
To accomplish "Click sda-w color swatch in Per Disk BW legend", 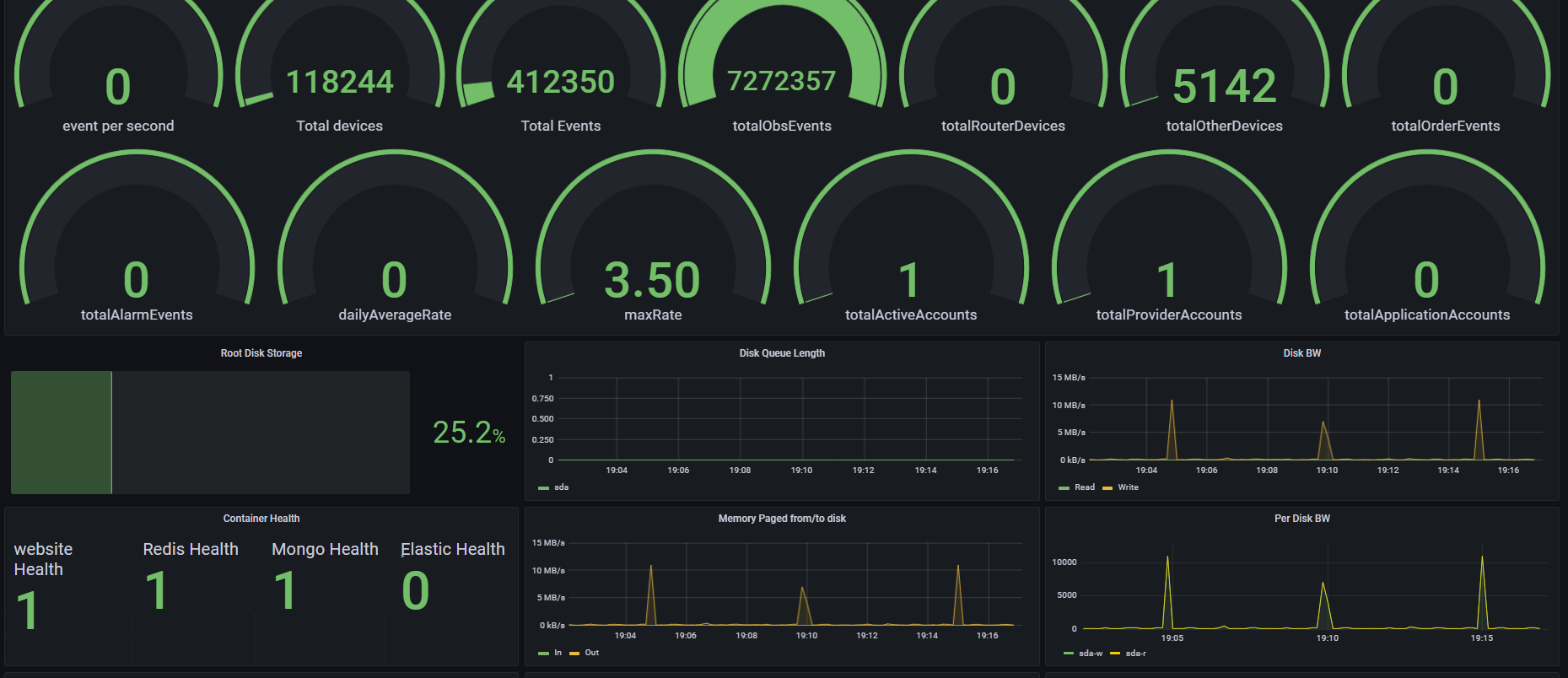I will (1070, 654).
